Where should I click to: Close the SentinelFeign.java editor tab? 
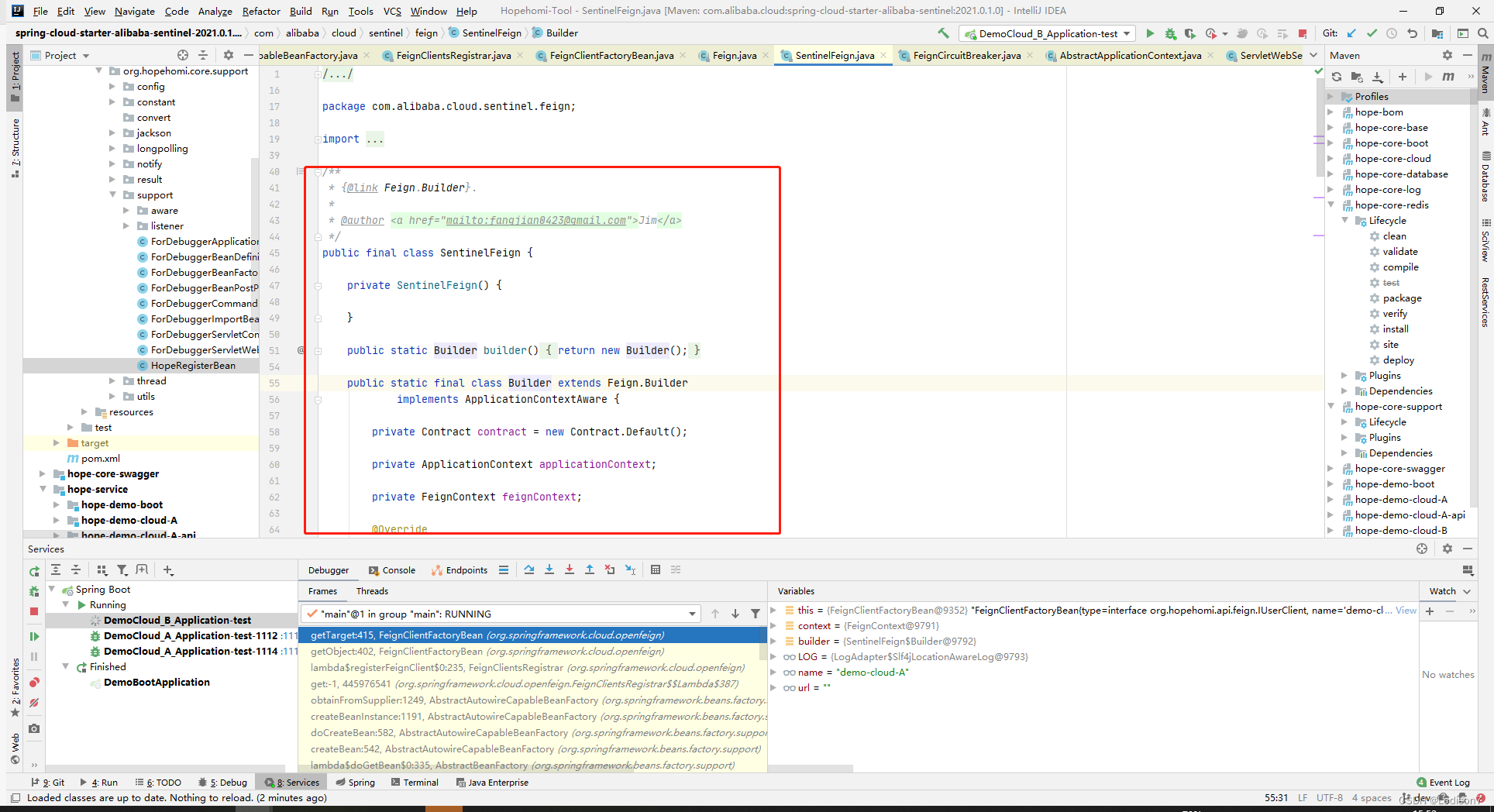(883, 55)
